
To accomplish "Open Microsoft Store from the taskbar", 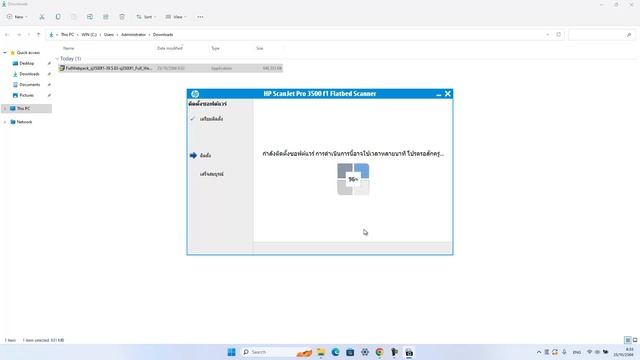I will pos(350,352).
